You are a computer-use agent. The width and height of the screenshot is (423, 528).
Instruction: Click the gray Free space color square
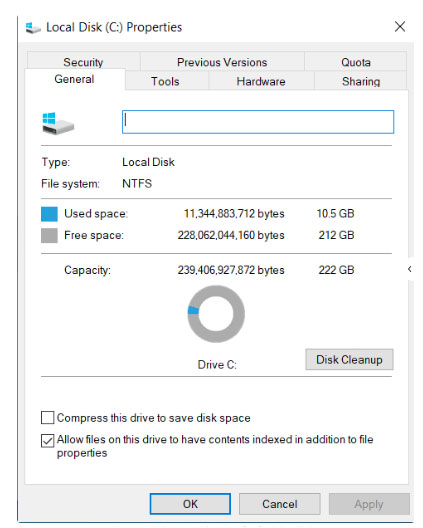[49, 235]
